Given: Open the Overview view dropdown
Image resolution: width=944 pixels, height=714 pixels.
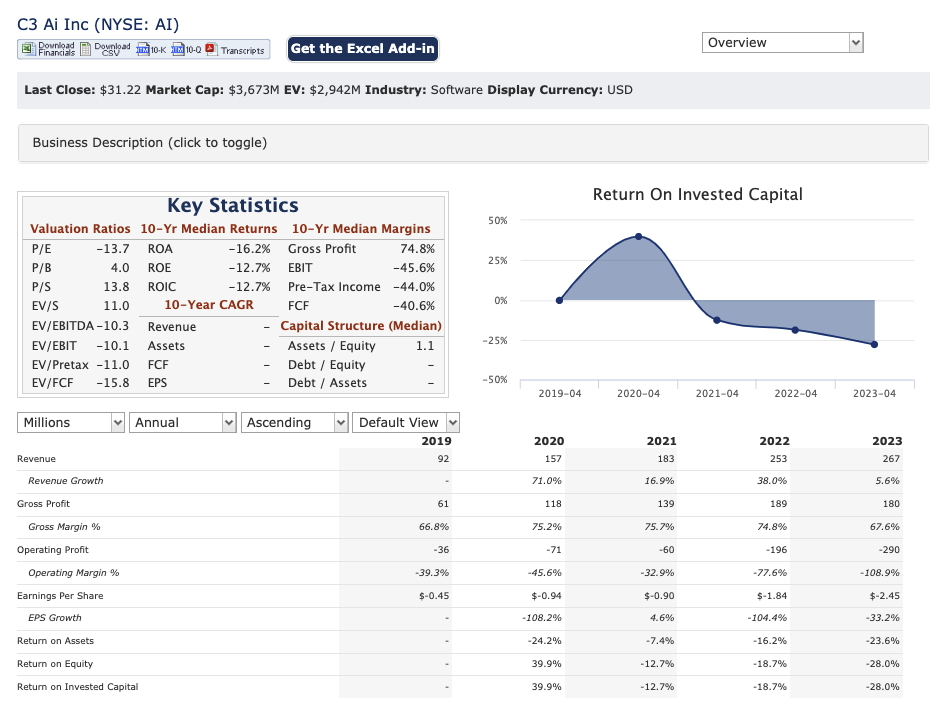Looking at the screenshot, I should click(x=783, y=43).
